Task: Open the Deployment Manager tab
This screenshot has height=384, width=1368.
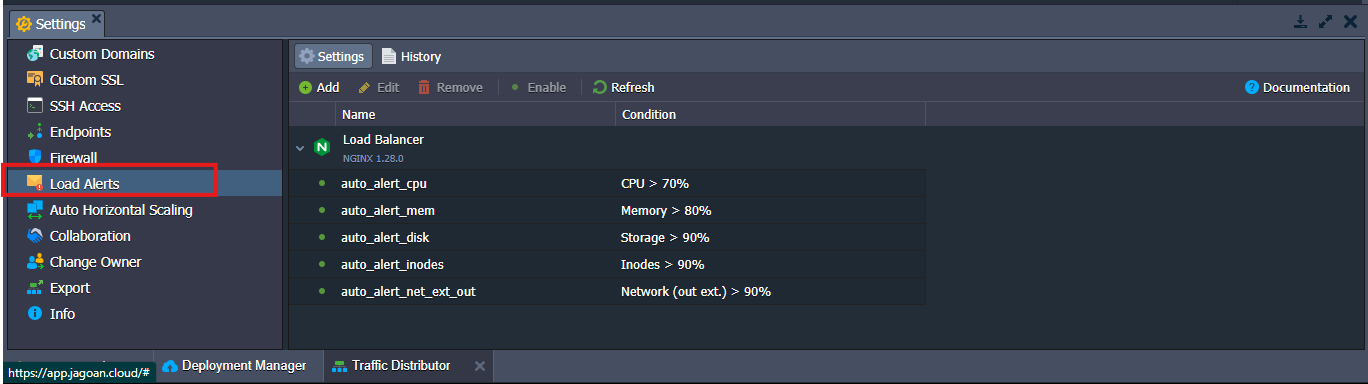Action: (235, 366)
